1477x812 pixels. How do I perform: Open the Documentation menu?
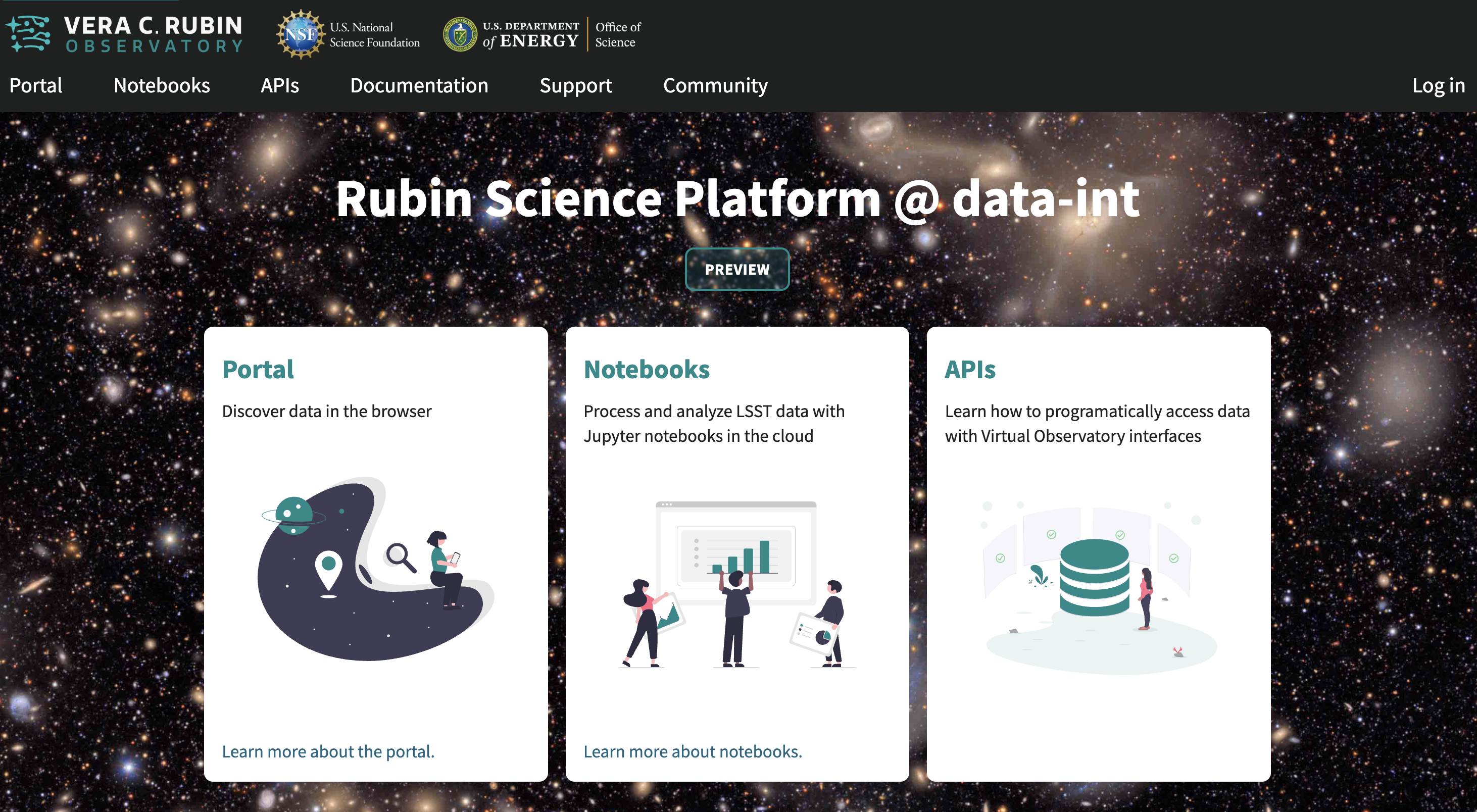[x=419, y=85]
